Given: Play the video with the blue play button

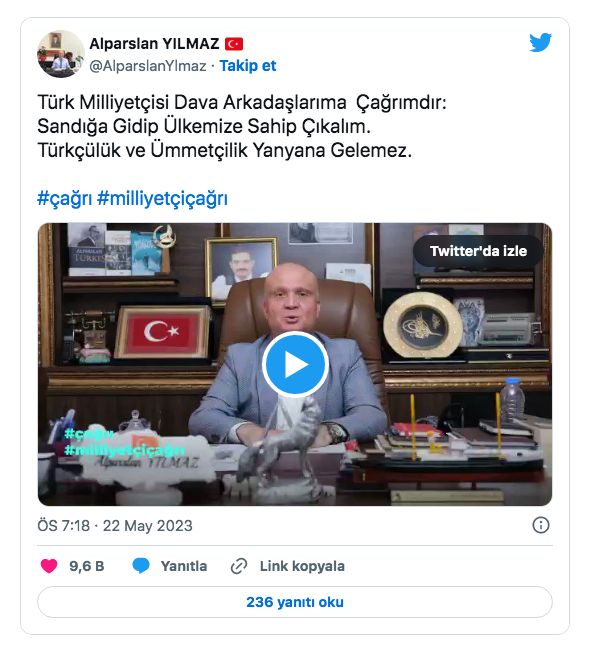Looking at the screenshot, I should pos(295,364).
